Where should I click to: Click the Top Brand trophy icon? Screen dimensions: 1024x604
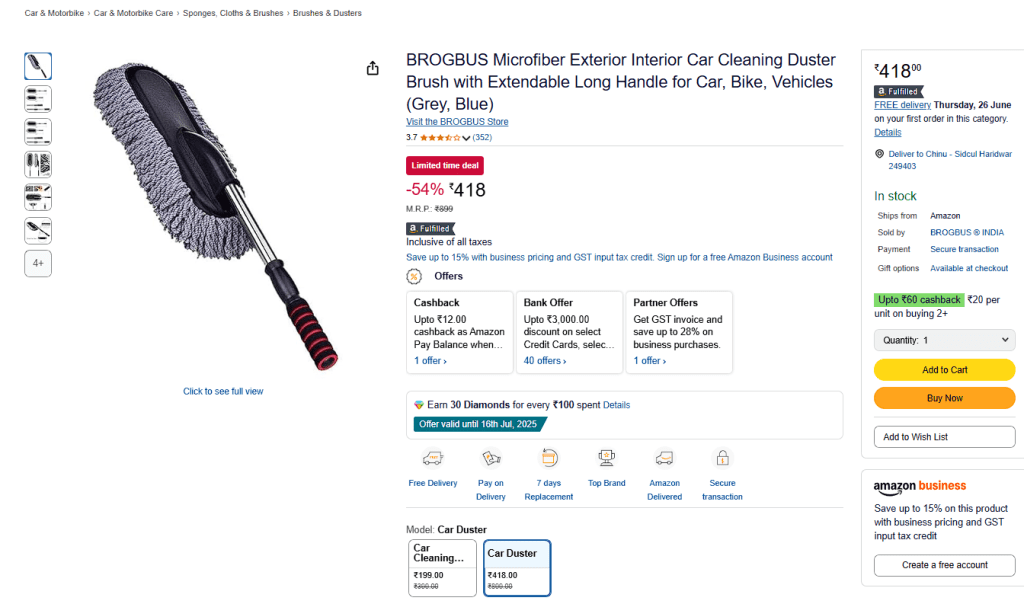pyautogui.click(x=606, y=458)
